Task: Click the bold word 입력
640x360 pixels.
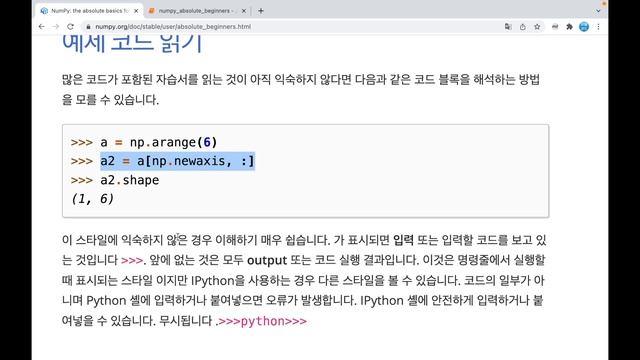Action: coord(403,240)
